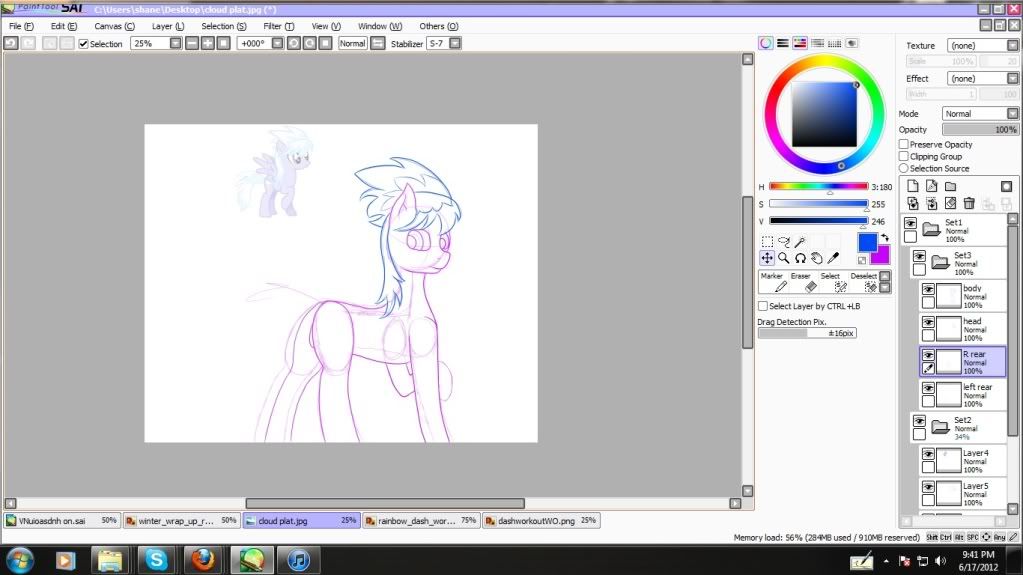The height and width of the screenshot is (575, 1023).
Task: Choose the Select pen tool
Action: point(832,282)
